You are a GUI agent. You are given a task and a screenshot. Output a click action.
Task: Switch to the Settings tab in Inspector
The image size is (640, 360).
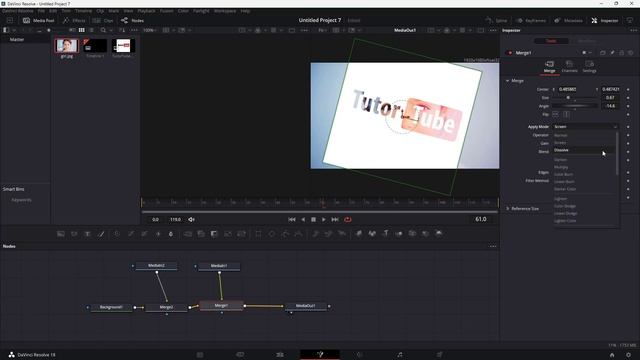(x=589, y=67)
